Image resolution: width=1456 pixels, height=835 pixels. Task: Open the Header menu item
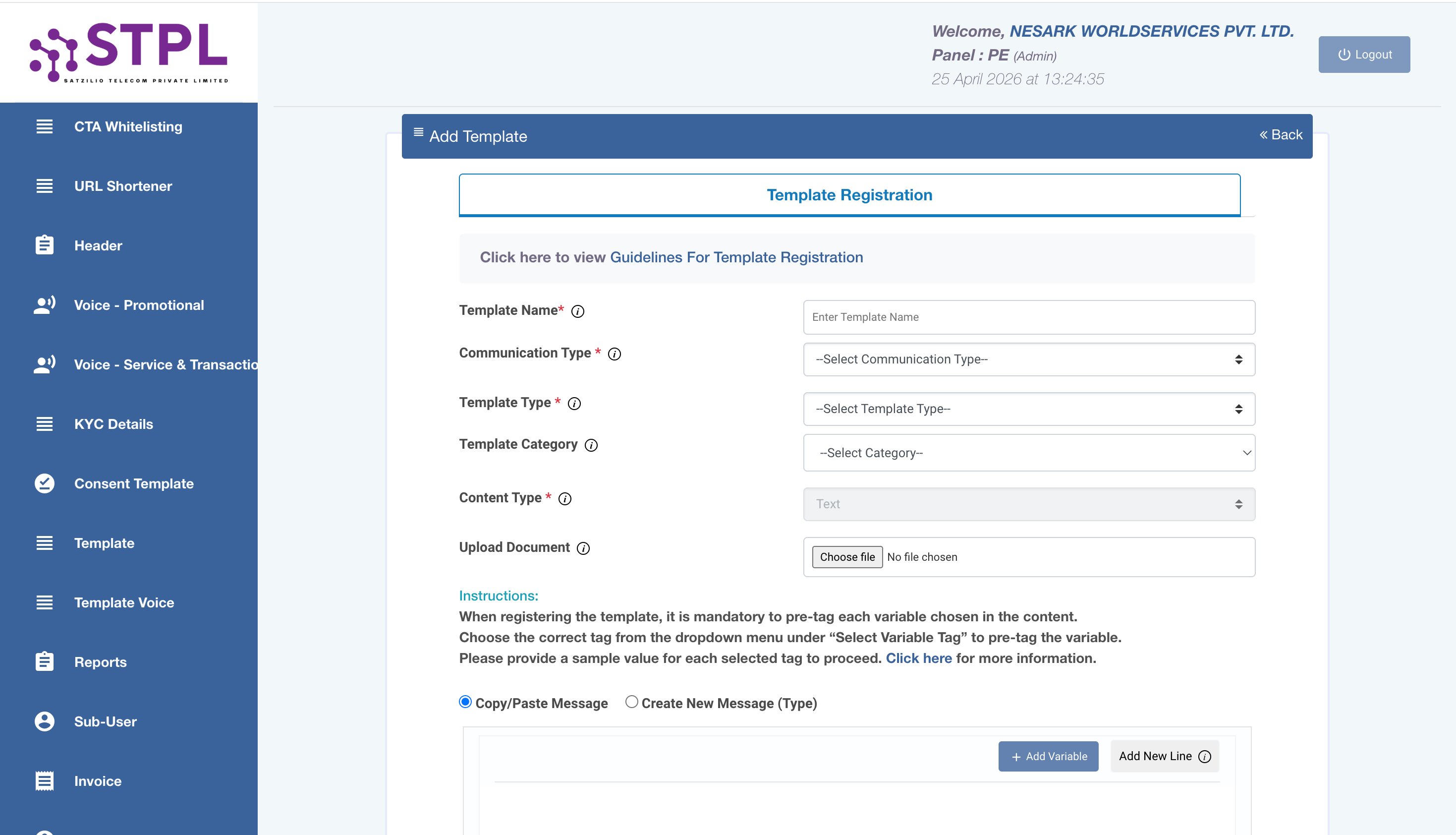(98, 245)
